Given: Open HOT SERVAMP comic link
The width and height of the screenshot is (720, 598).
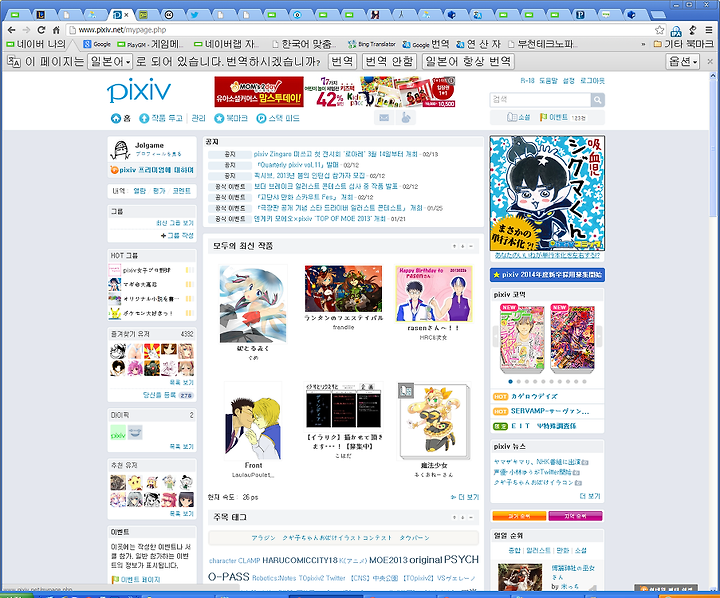Looking at the screenshot, I should click(x=541, y=411).
